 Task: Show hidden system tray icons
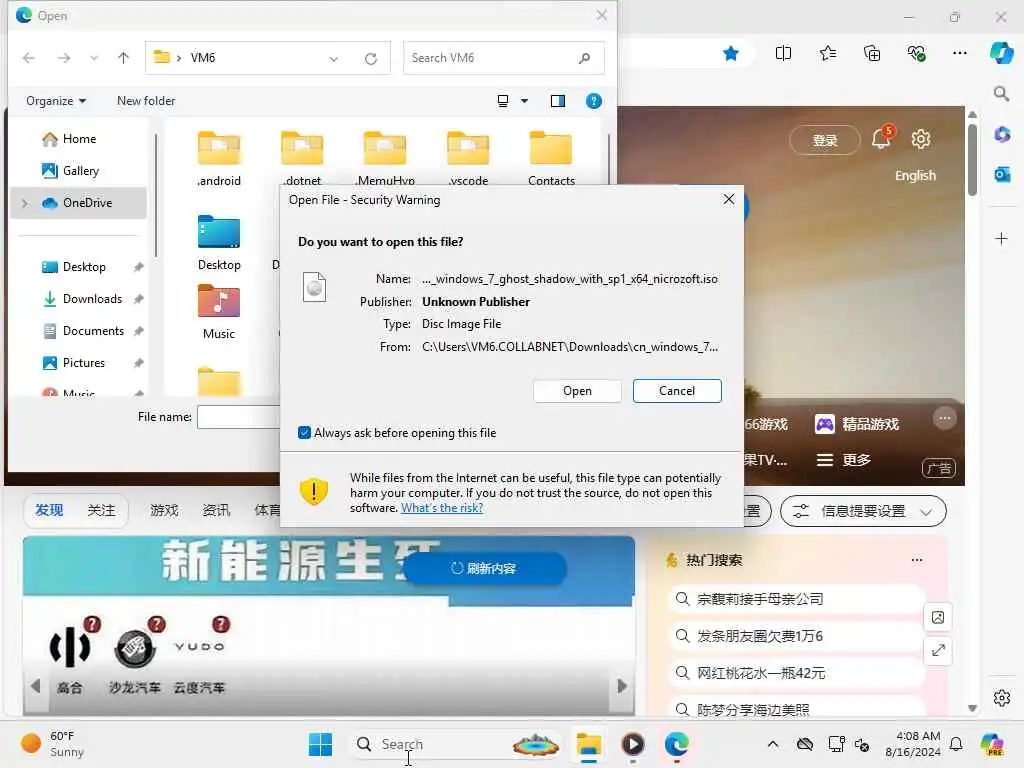point(773,744)
